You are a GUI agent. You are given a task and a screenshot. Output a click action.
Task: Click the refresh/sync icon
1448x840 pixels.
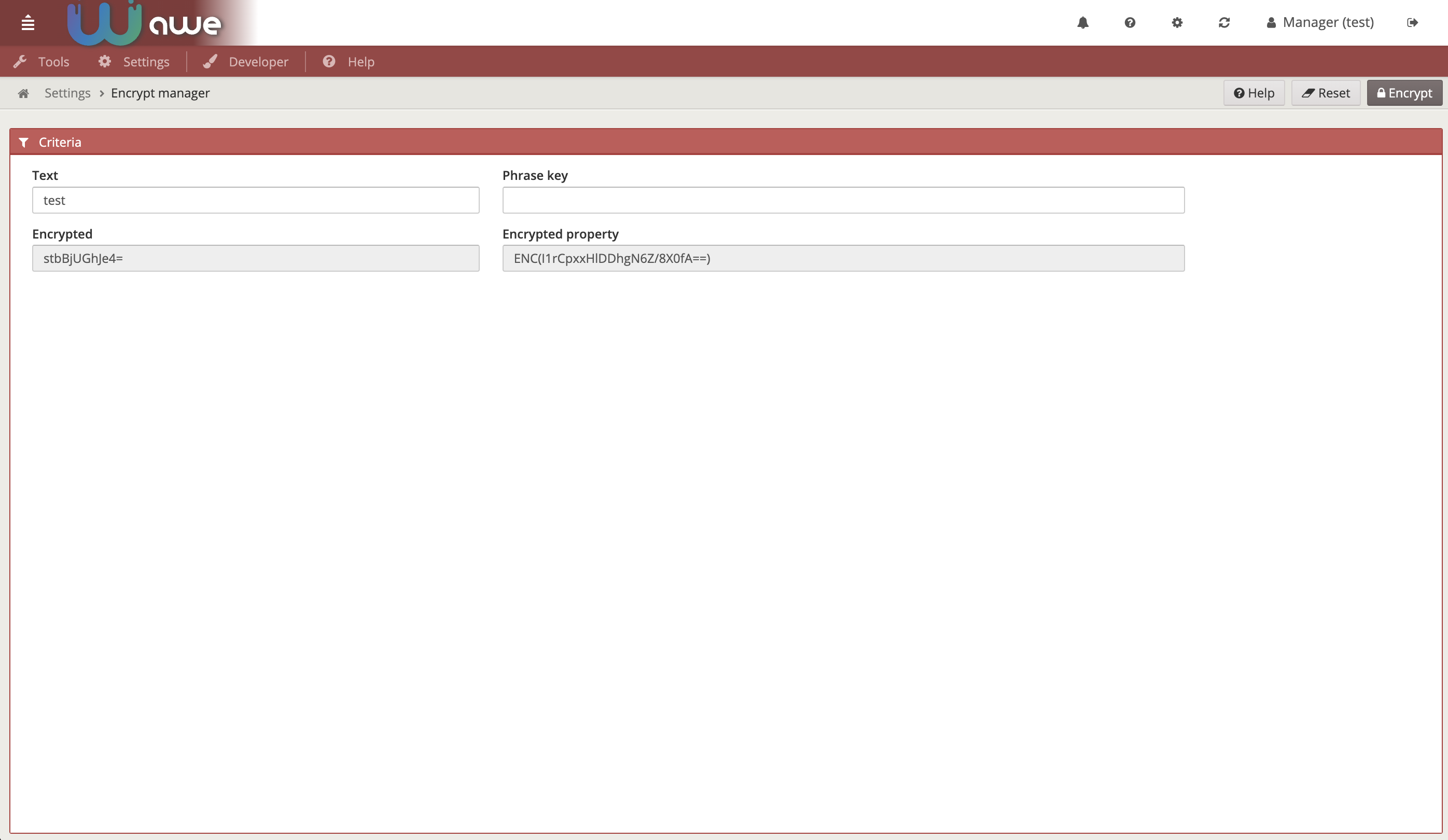tap(1224, 22)
